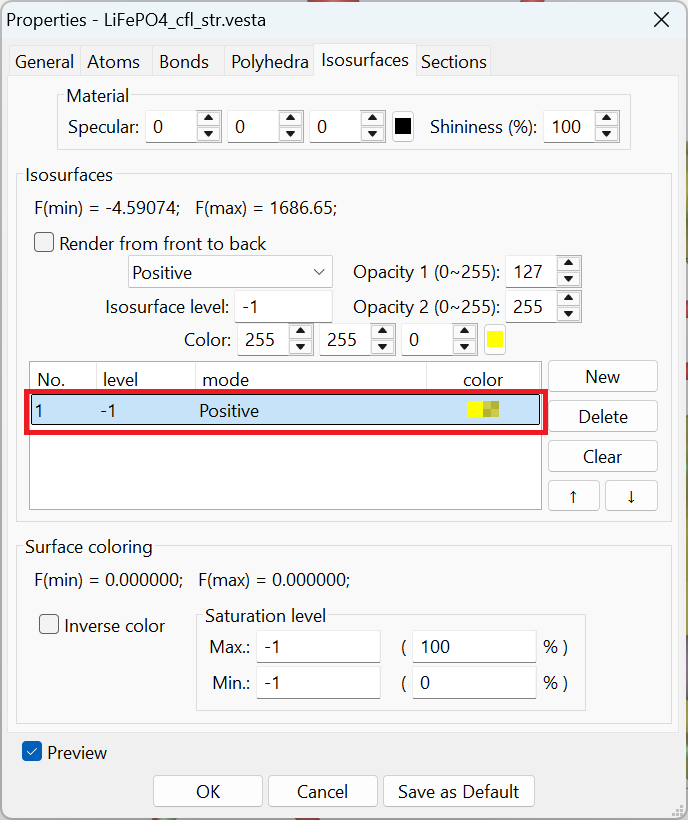
Task: Decrease first Specular value spinner
Action: [x=209, y=135]
